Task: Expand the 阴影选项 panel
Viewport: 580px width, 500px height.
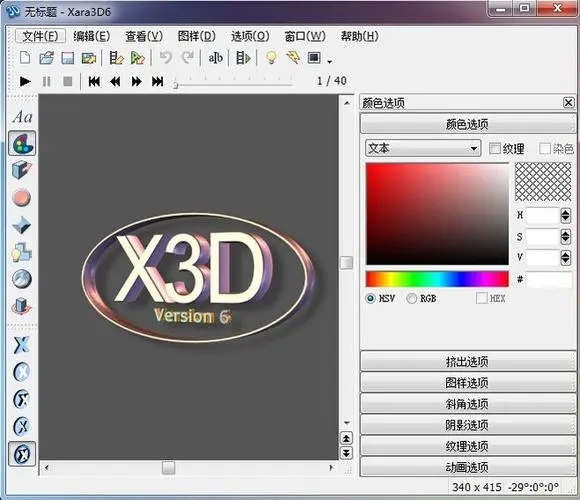Action: [x=468, y=425]
